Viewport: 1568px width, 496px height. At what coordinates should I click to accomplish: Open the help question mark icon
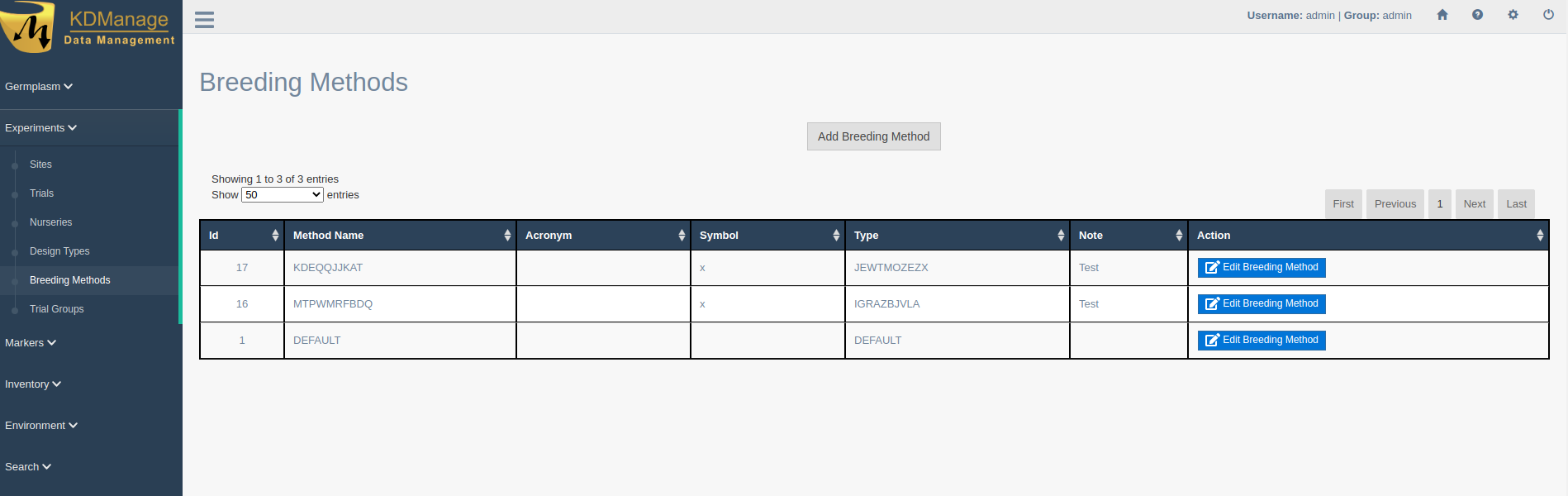pos(1477,15)
